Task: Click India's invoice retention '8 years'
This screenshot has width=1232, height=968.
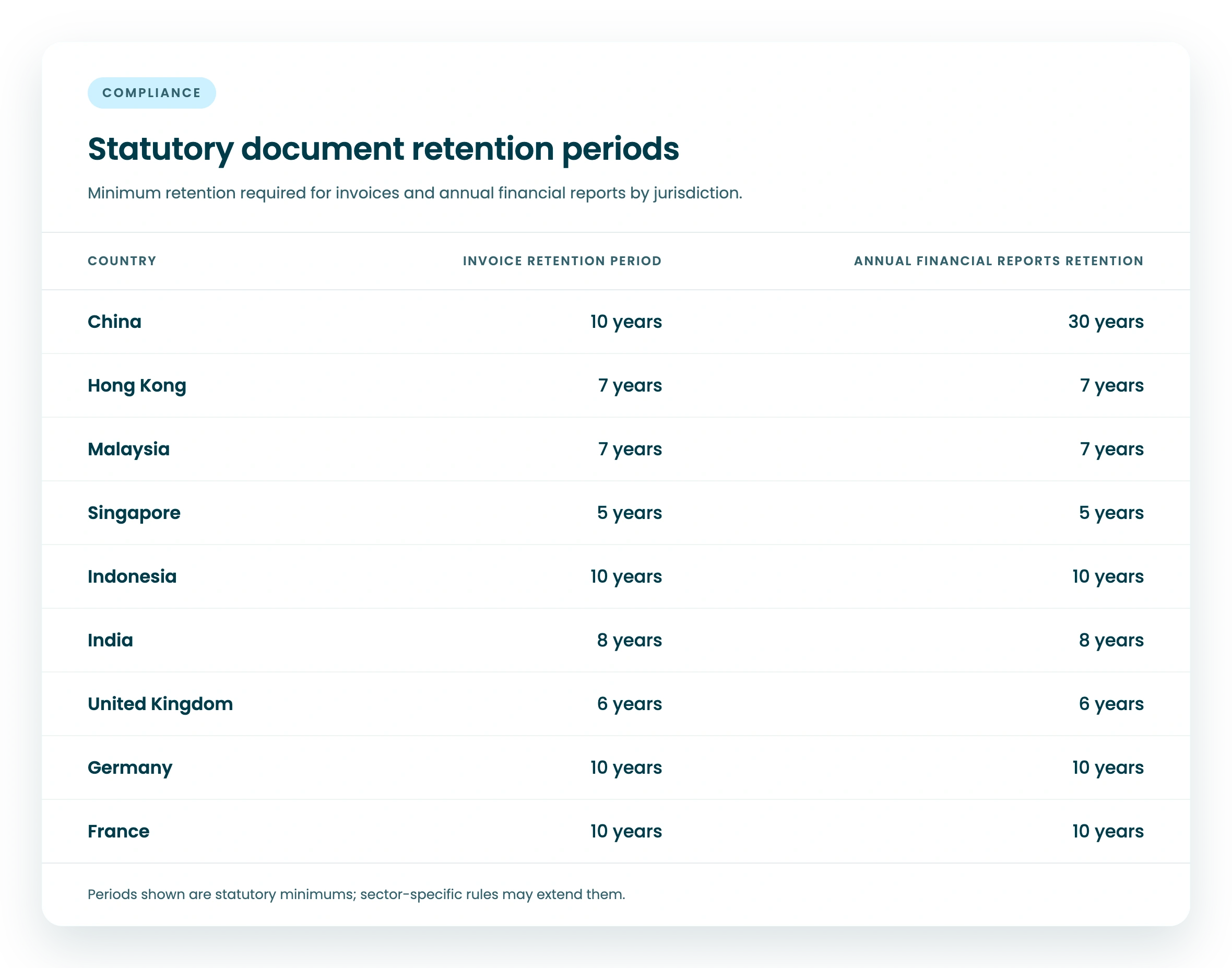Action: coord(630,640)
